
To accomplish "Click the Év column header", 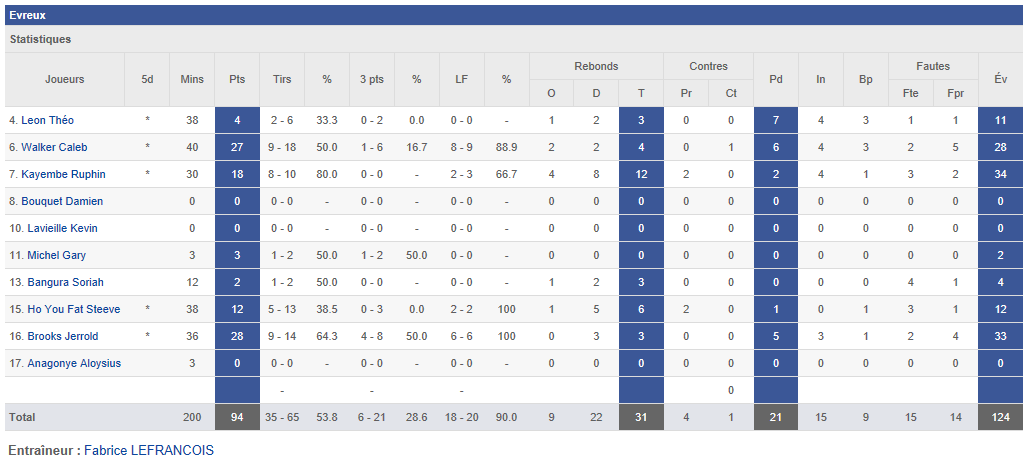I will (1000, 79).
